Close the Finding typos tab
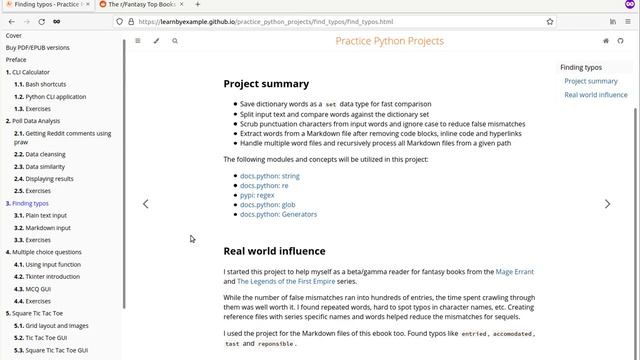 point(88,4)
